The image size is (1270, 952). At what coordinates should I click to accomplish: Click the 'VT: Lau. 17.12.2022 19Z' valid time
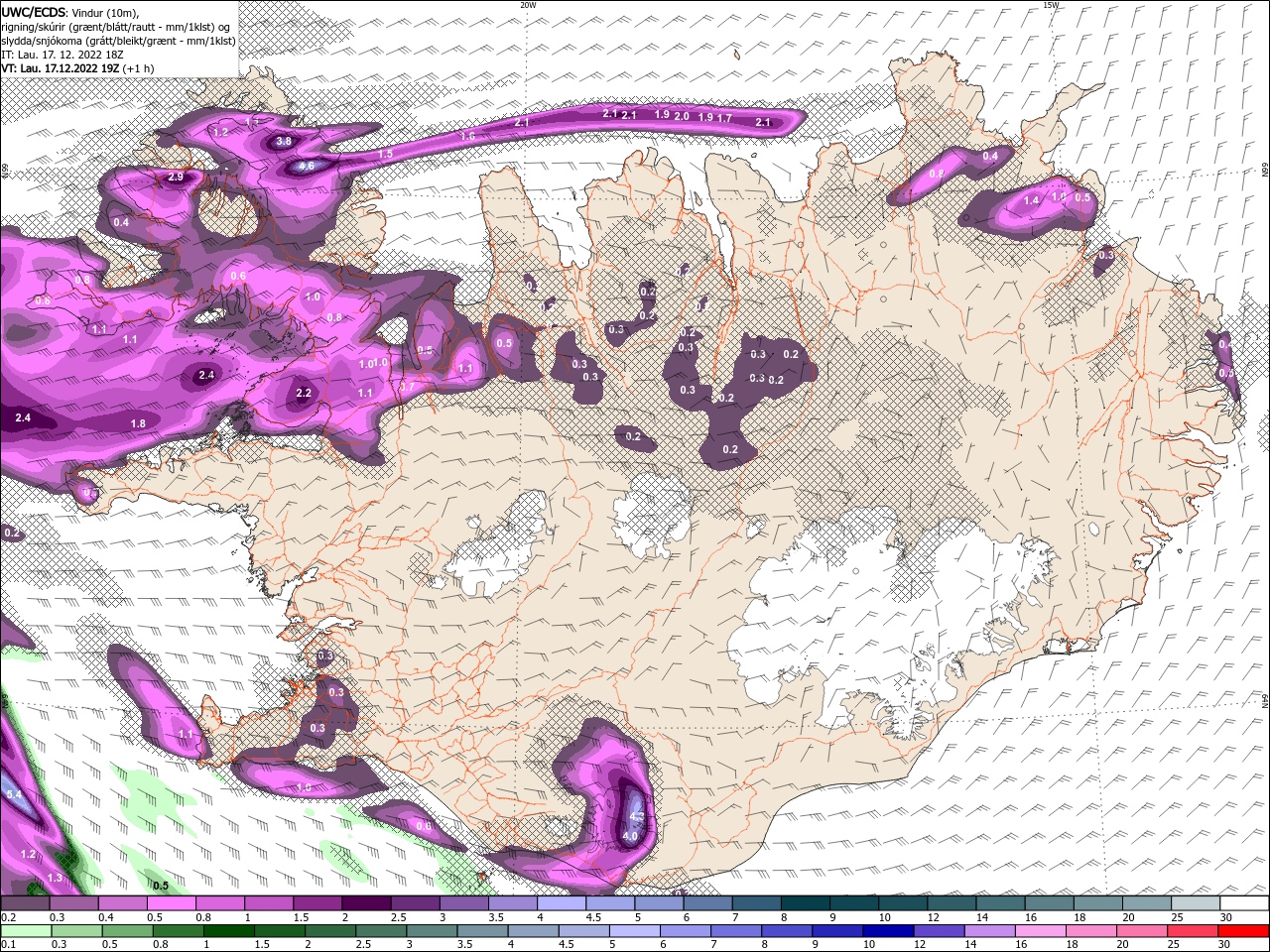pyautogui.click(x=60, y=68)
